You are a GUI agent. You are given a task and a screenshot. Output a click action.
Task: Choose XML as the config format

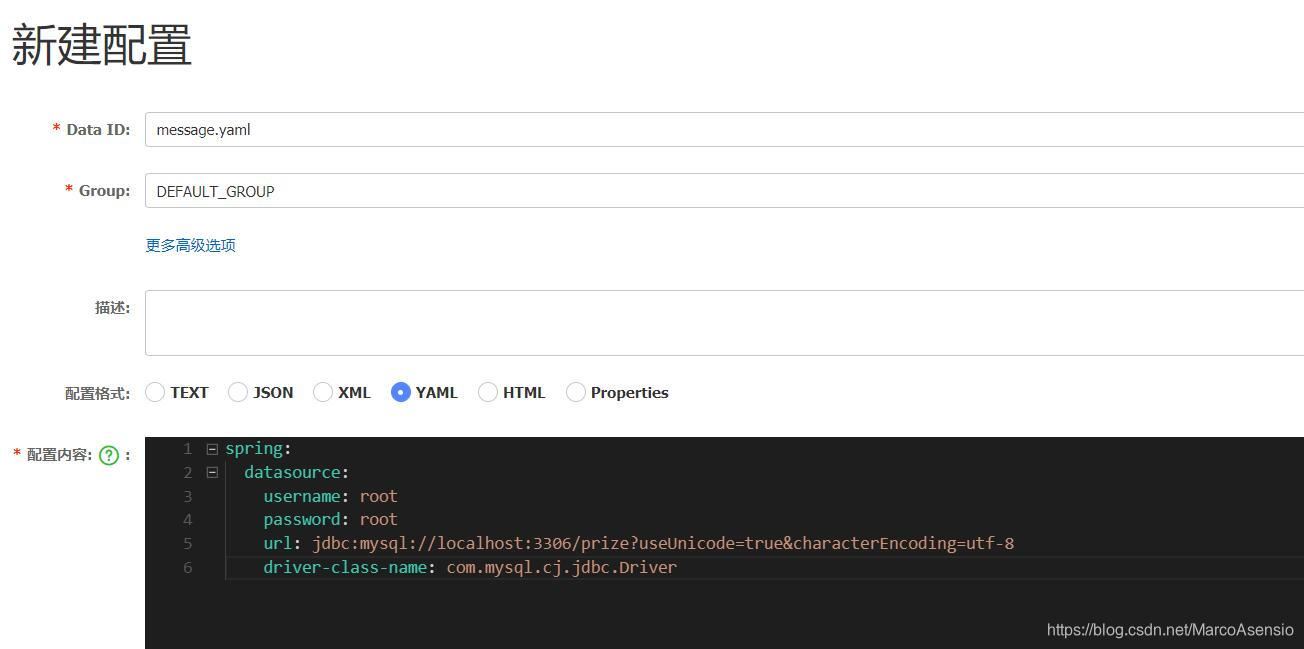pyautogui.click(x=323, y=392)
